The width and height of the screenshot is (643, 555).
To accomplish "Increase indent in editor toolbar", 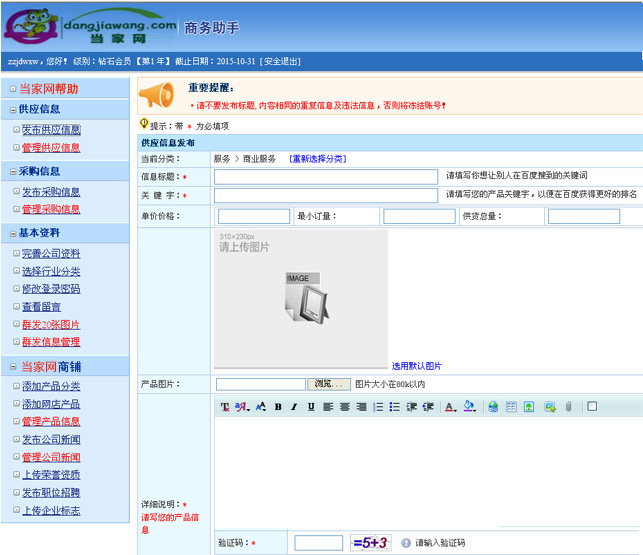I will pyautogui.click(x=428, y=407).
